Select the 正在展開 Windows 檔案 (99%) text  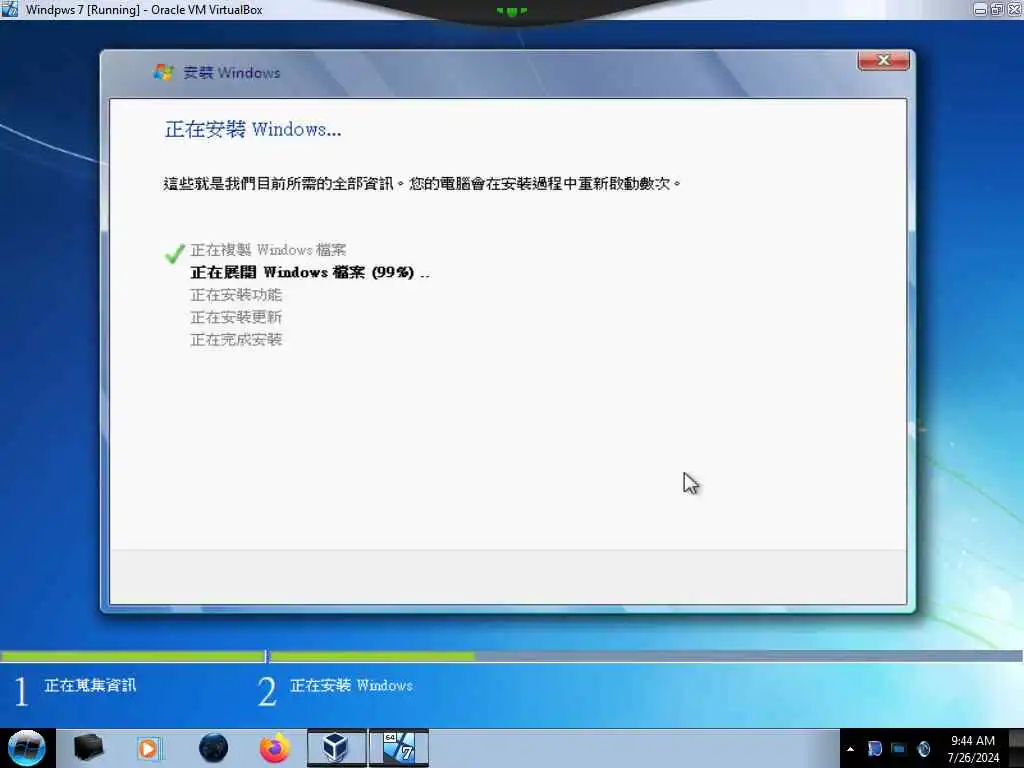[x=302, y=272]
